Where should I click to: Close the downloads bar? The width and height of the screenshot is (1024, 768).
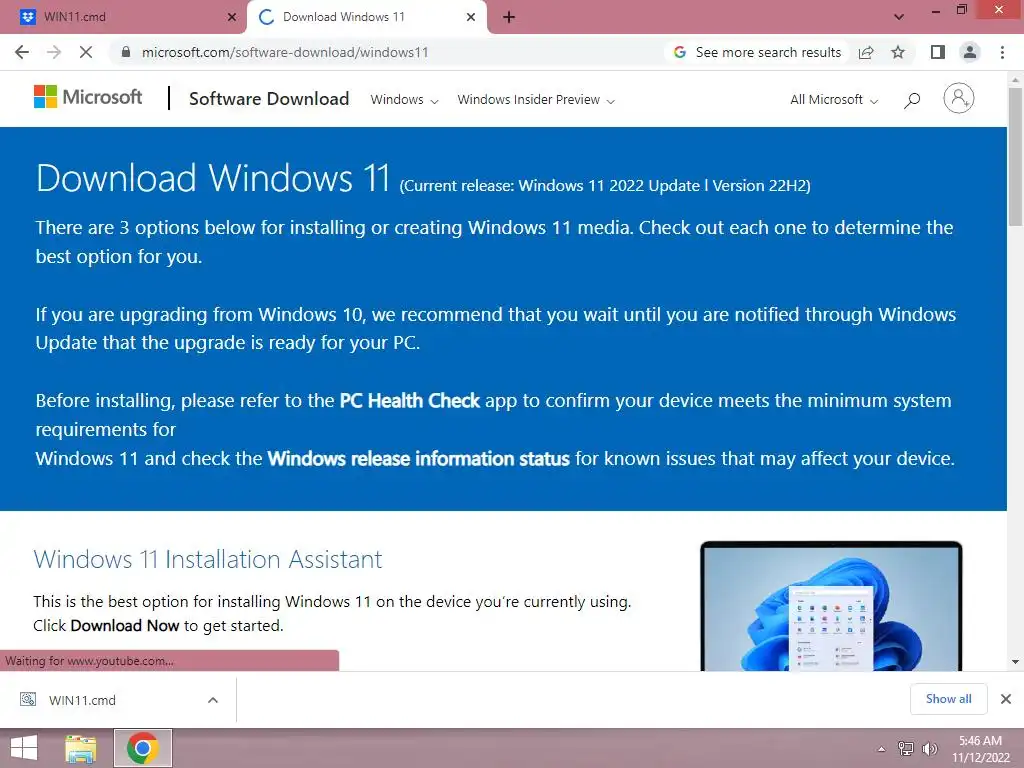pyautogui.click(x=1006, y=699)
